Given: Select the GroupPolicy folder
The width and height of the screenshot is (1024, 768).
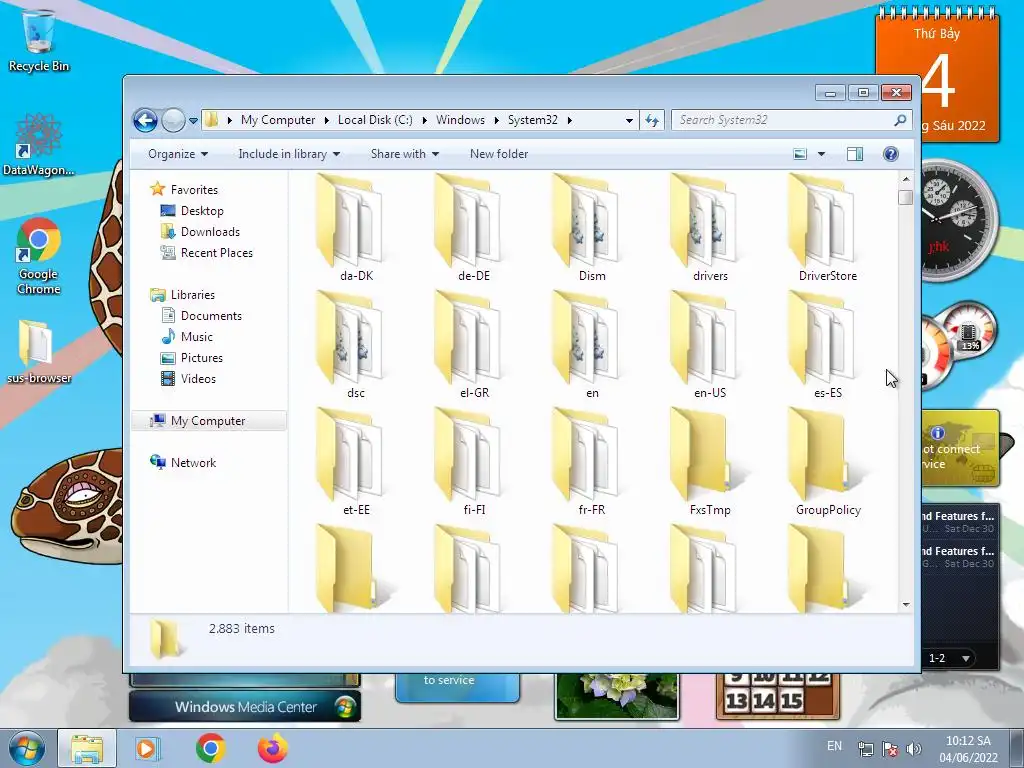Looking at the screenshot, I should (827, 462).
